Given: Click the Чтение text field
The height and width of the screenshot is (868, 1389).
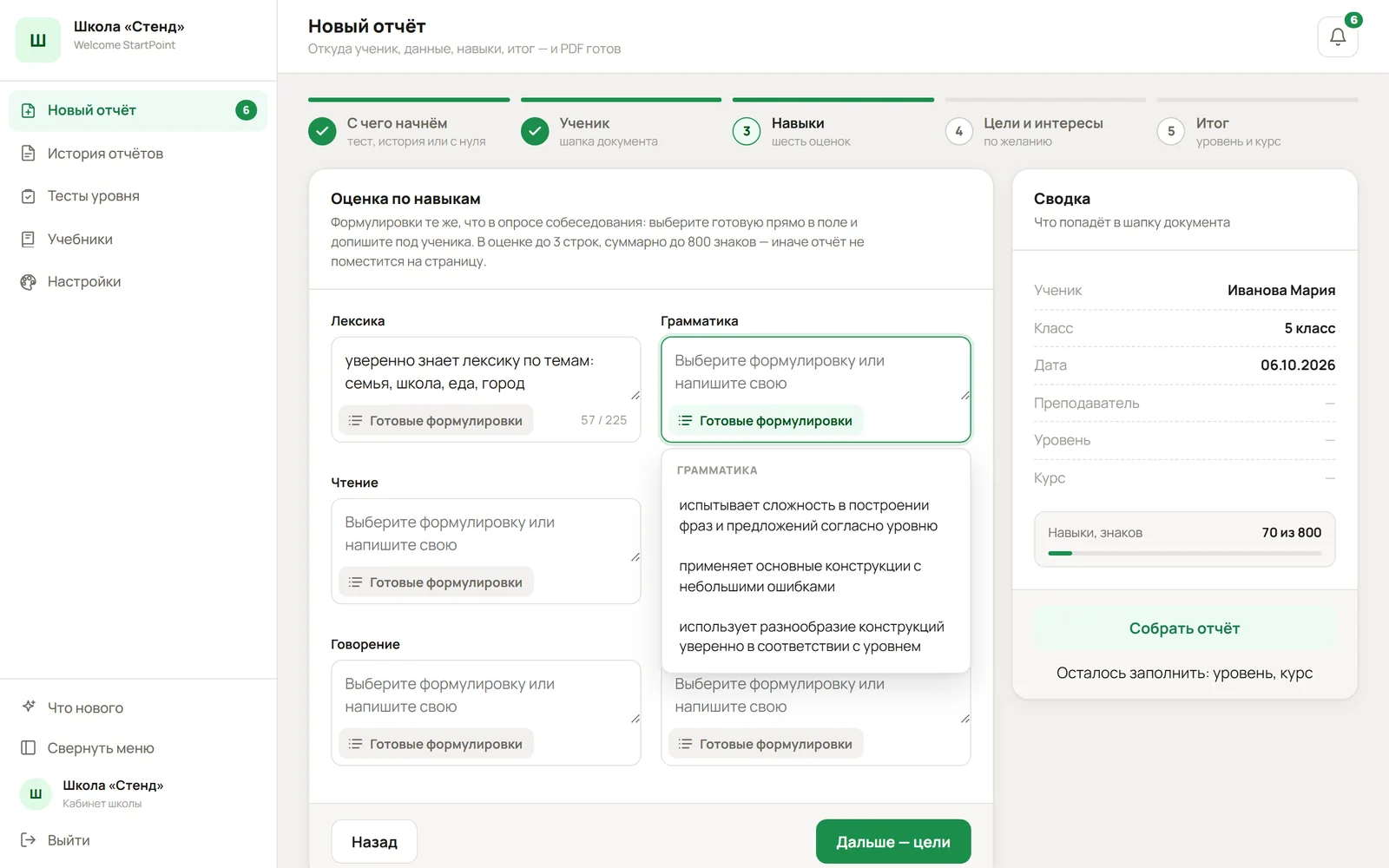Looking at the screenshot, I should [x=485, y=533].
